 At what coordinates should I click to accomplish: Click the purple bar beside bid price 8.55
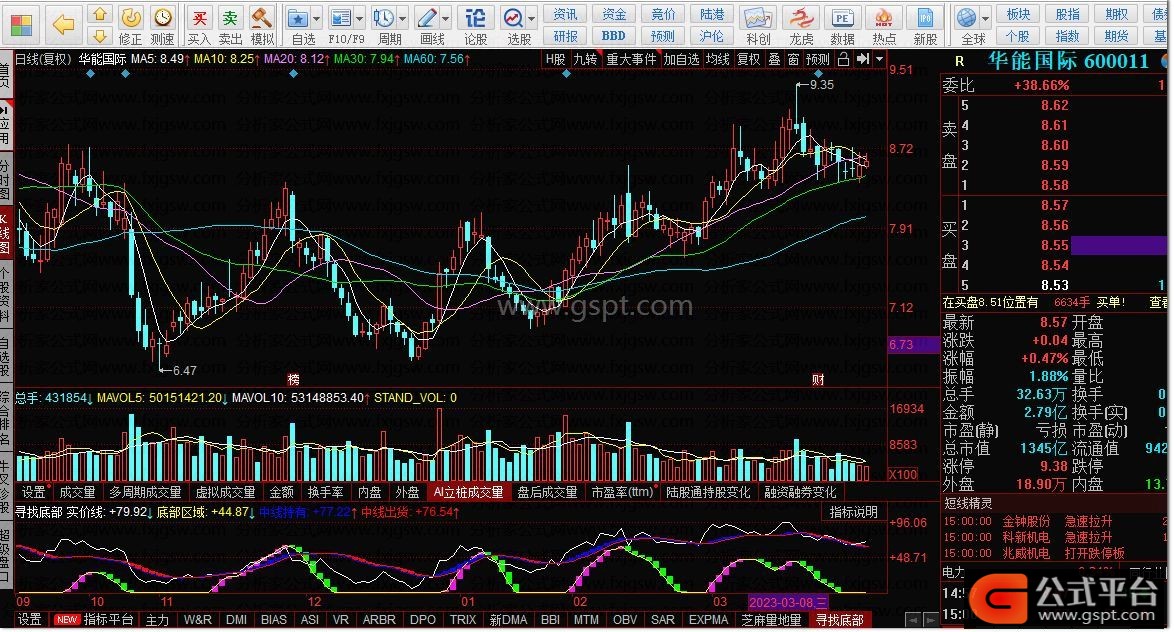(1119, 245)
